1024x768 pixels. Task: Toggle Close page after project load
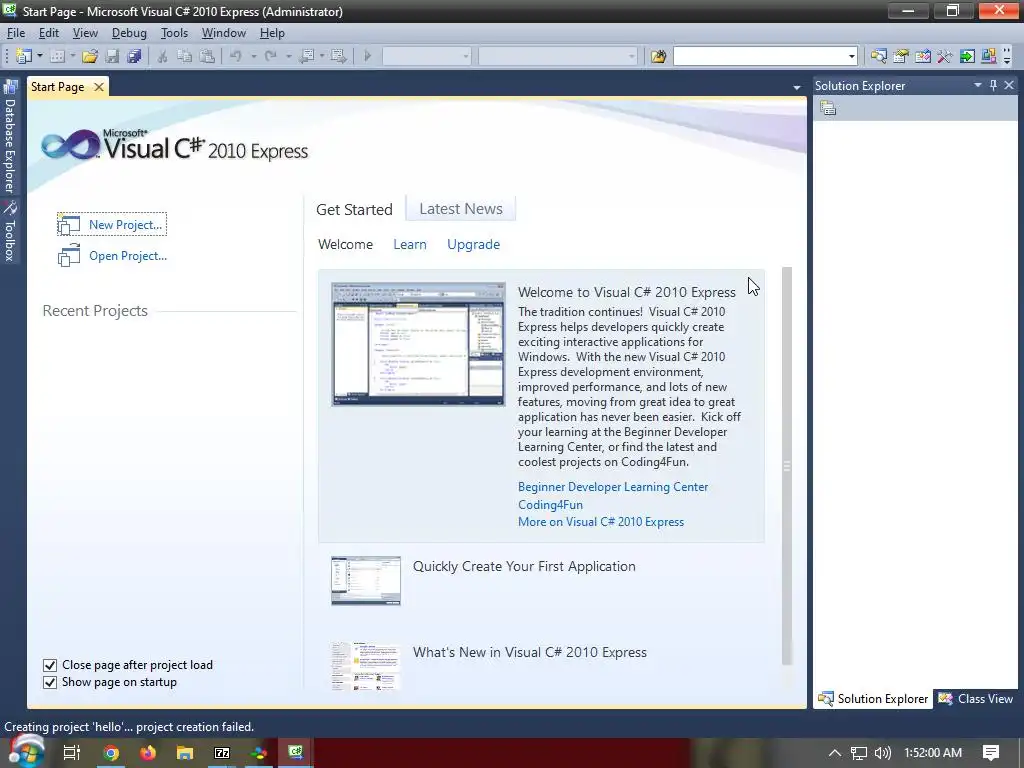click(50, 665)
